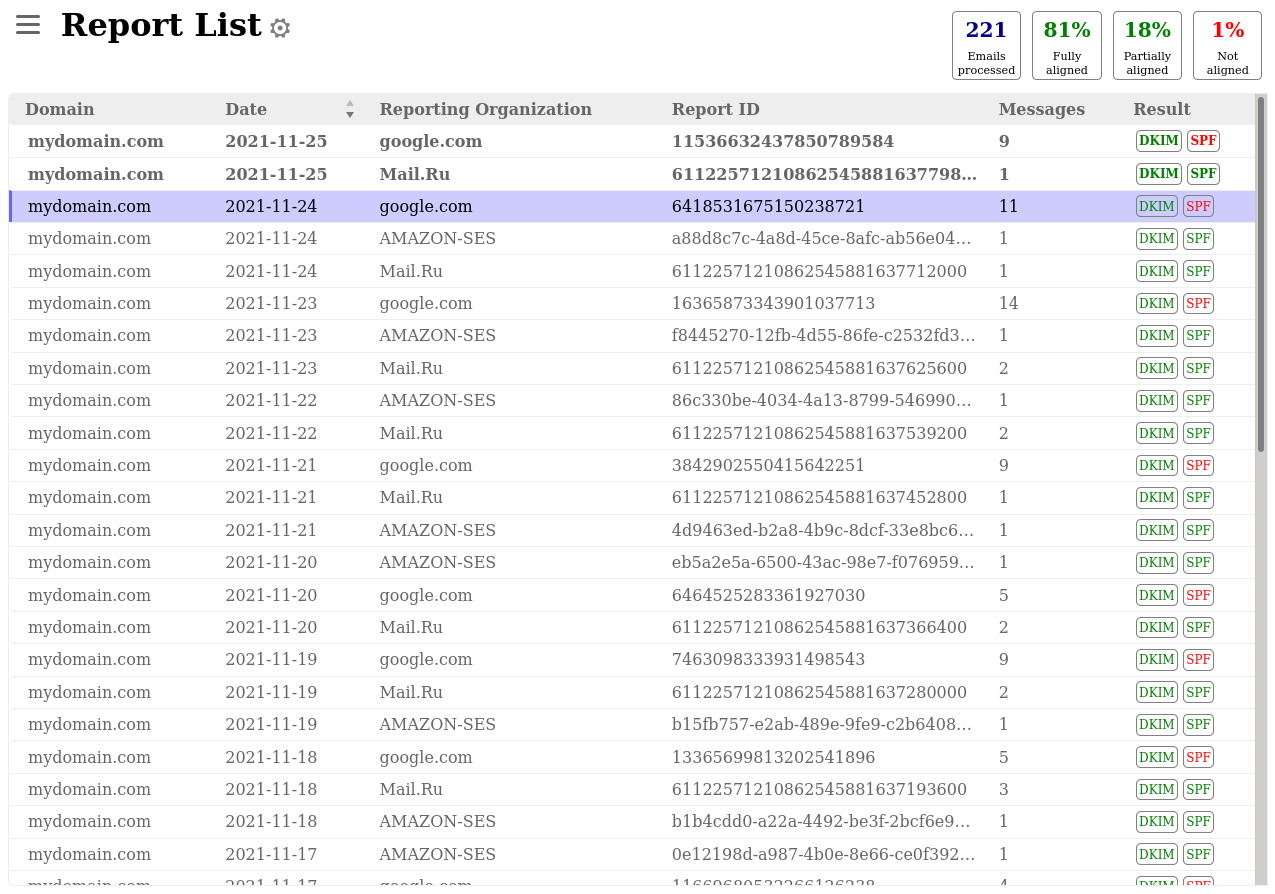Click DKIM badge in highlighted 2021-11-24 google row

click(x=1157, y=206)
